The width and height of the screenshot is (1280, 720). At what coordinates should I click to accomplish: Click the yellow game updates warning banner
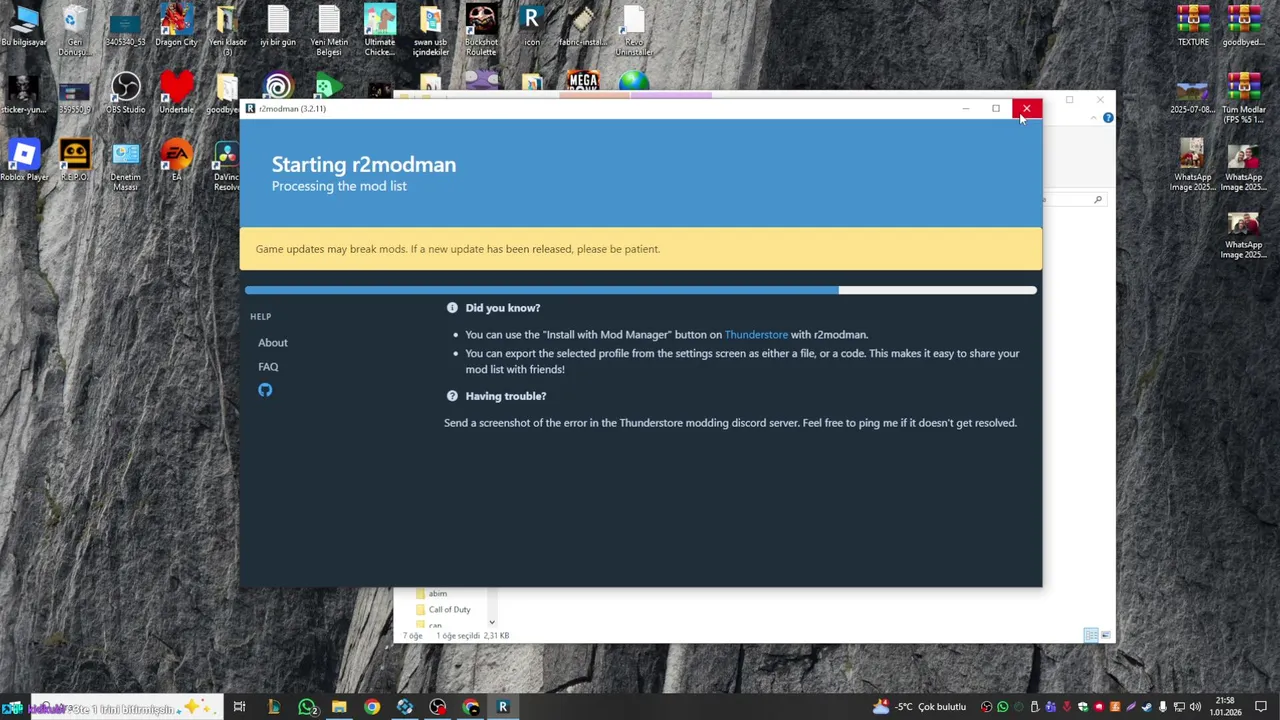[641, 249]
